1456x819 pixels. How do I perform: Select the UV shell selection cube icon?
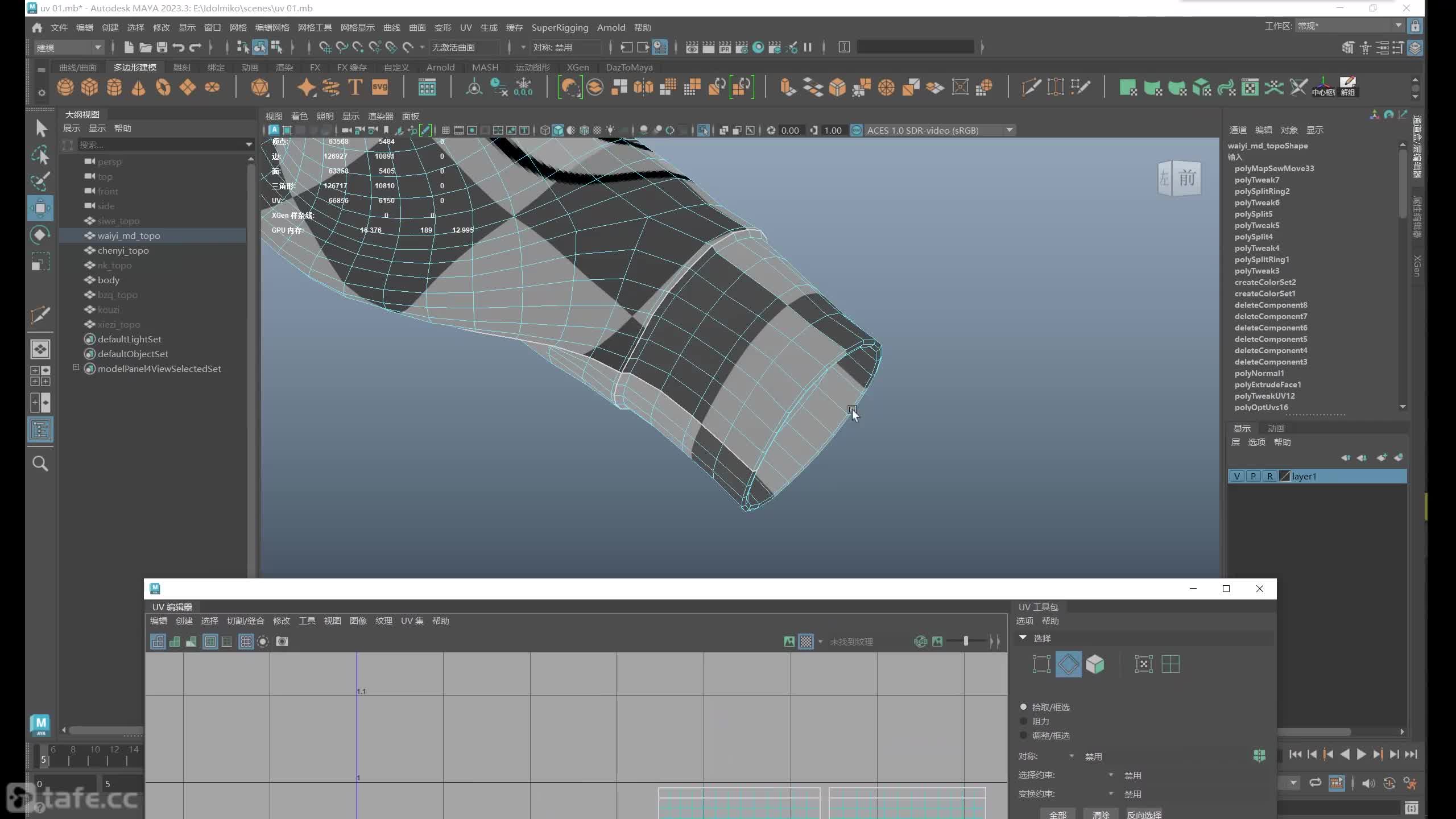click(1095, 664)
